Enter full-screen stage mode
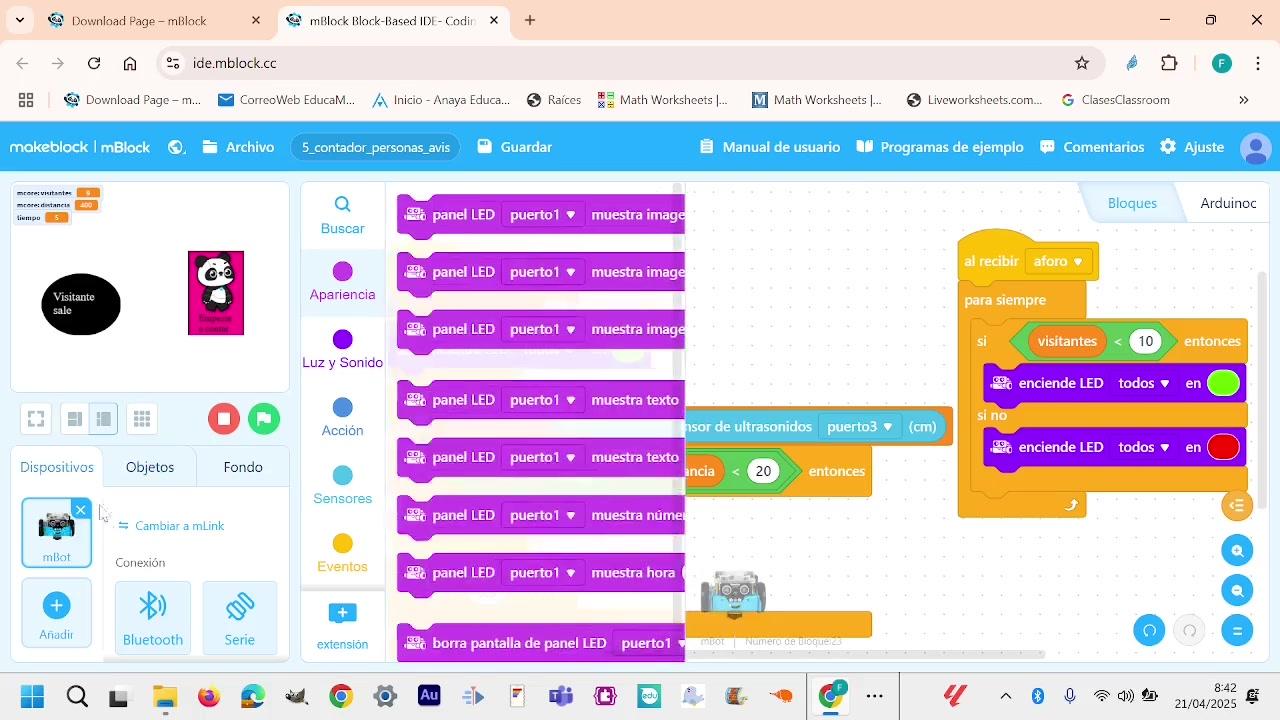Image resolution: width=1280 pixels, height=720 pixels. pos(36,419)
